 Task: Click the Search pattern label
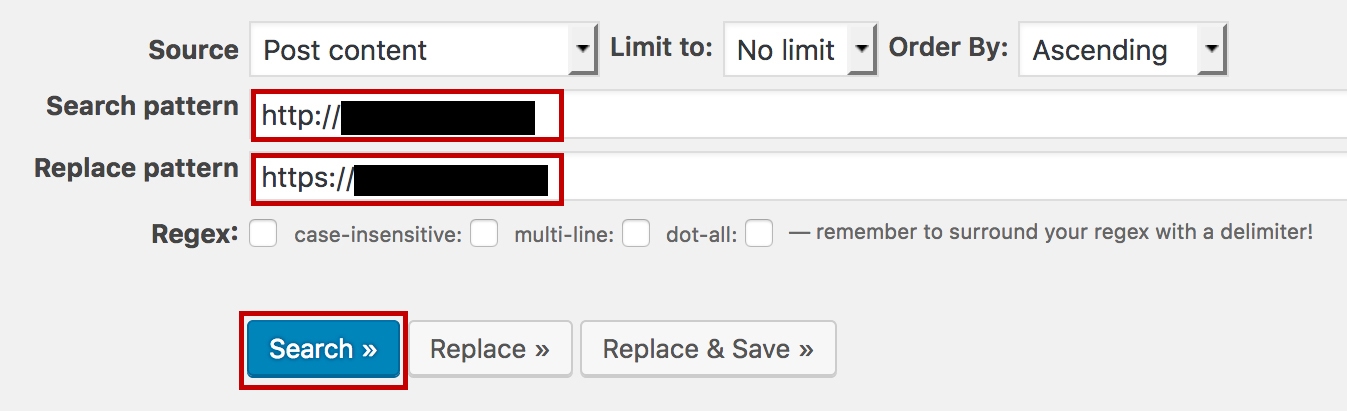[142, 107]
